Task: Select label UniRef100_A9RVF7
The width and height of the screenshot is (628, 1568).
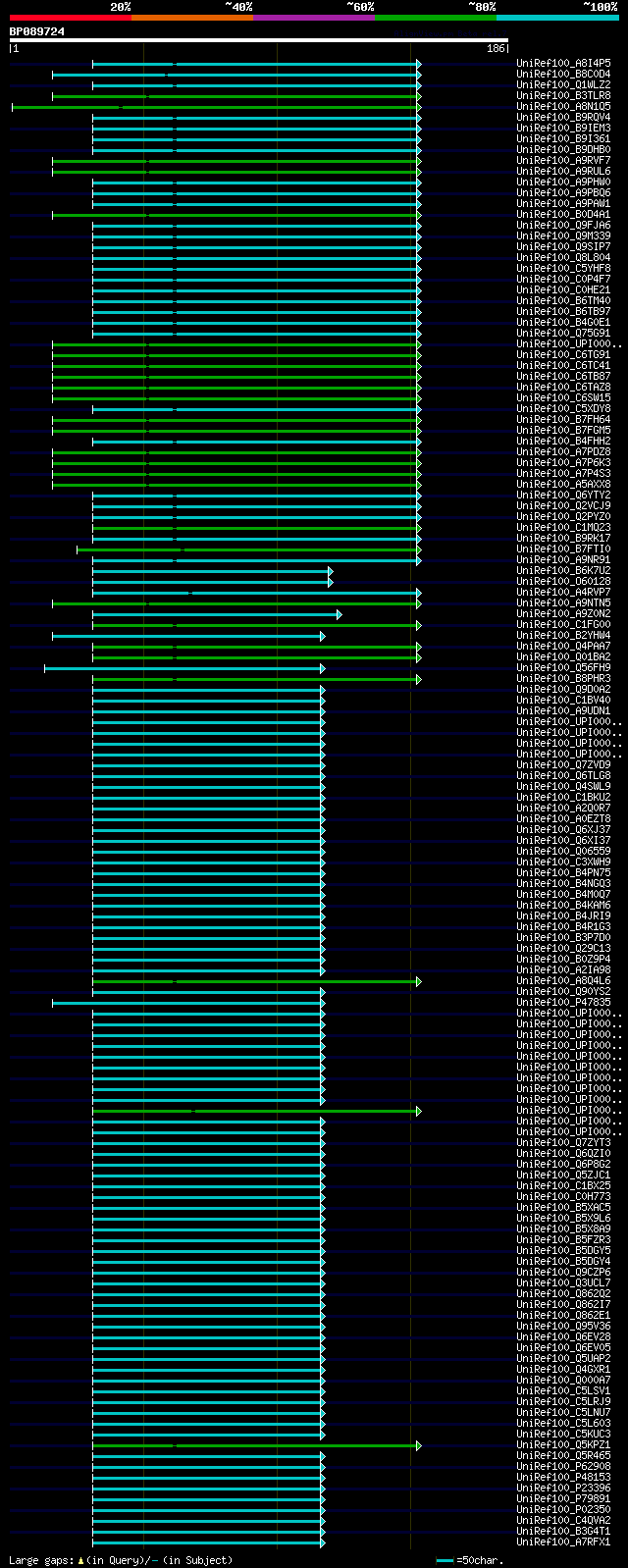Action: (563, 160)
